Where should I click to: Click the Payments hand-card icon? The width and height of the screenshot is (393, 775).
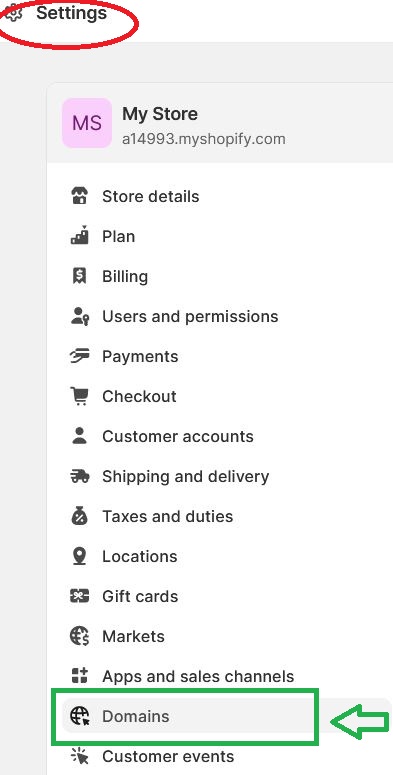[79, 356]
